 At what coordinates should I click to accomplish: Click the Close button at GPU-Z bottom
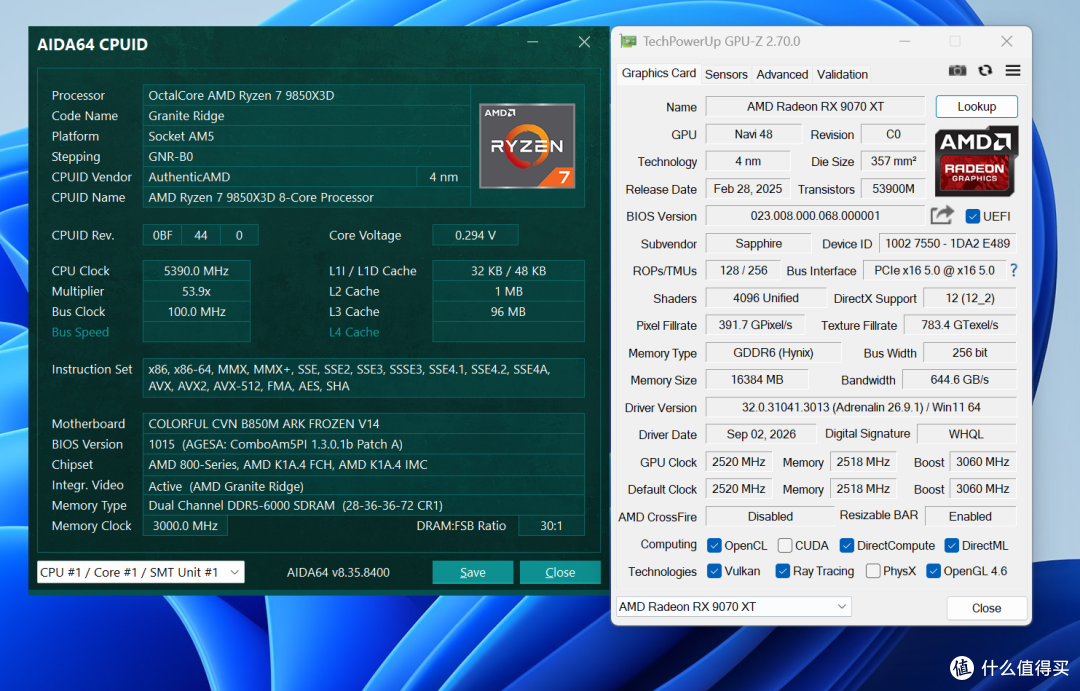tap(986, 608)
